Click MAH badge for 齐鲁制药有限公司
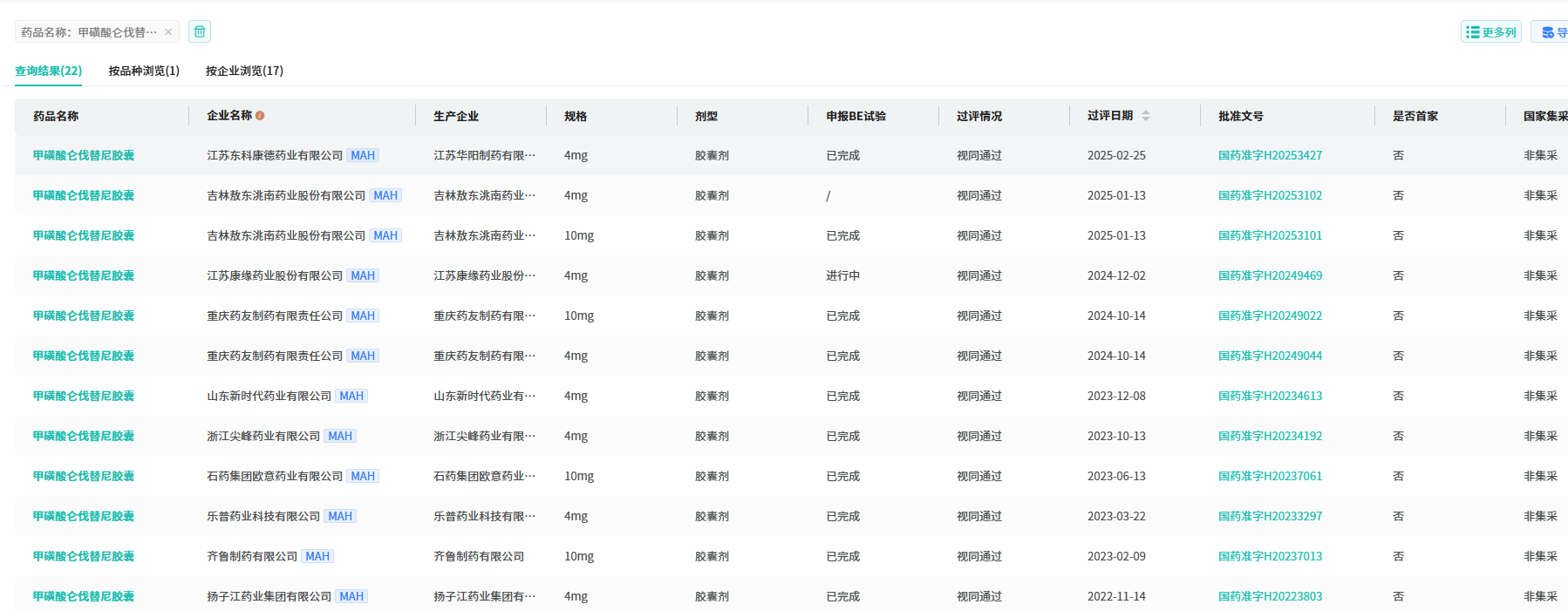Image resolution: width=1568 pixels, height=611 pixels. pyautogui.click(x=317, y=556)
